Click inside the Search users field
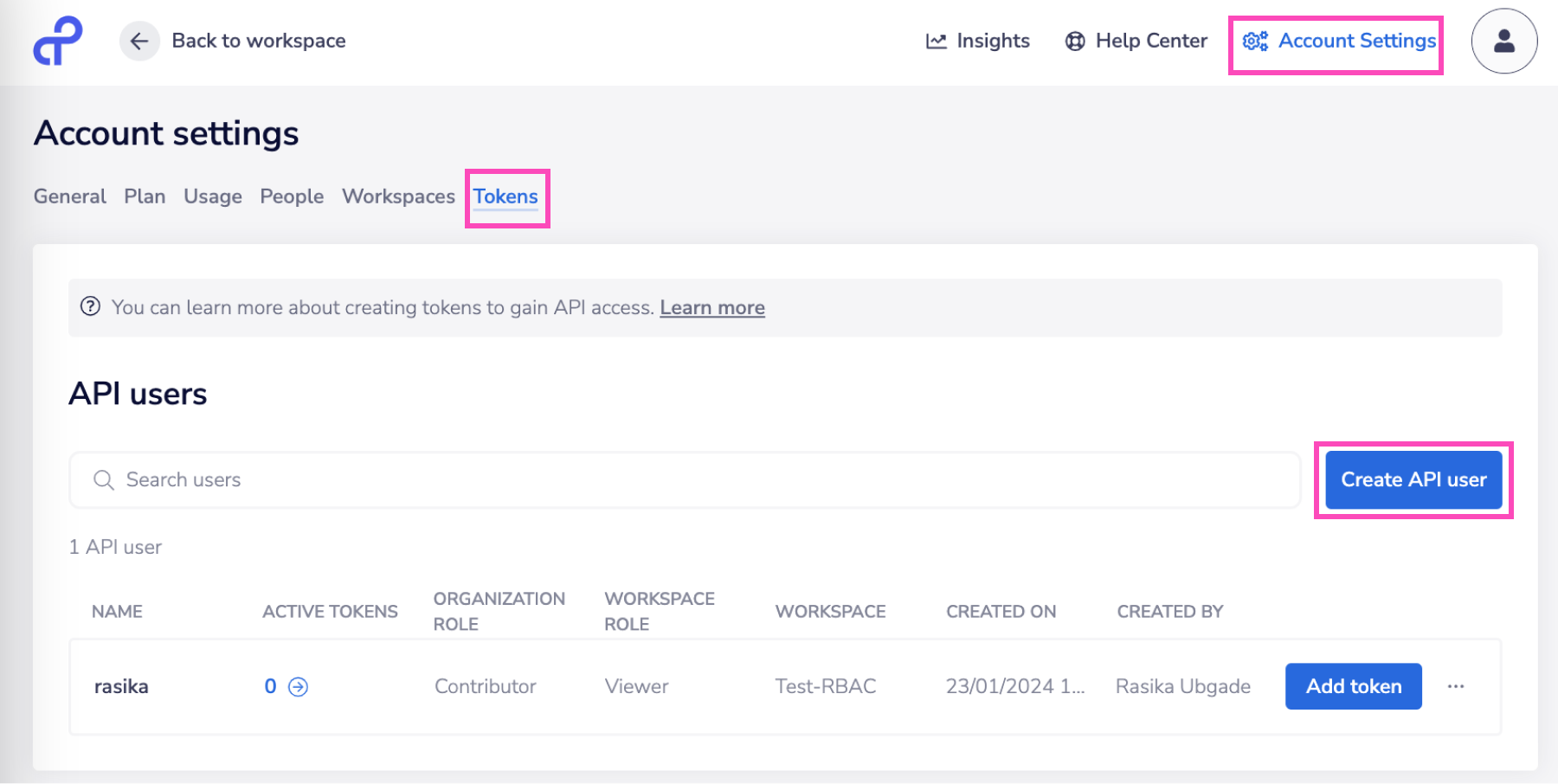The height and width of the screenshot is (784, 1558). [346, 479]
